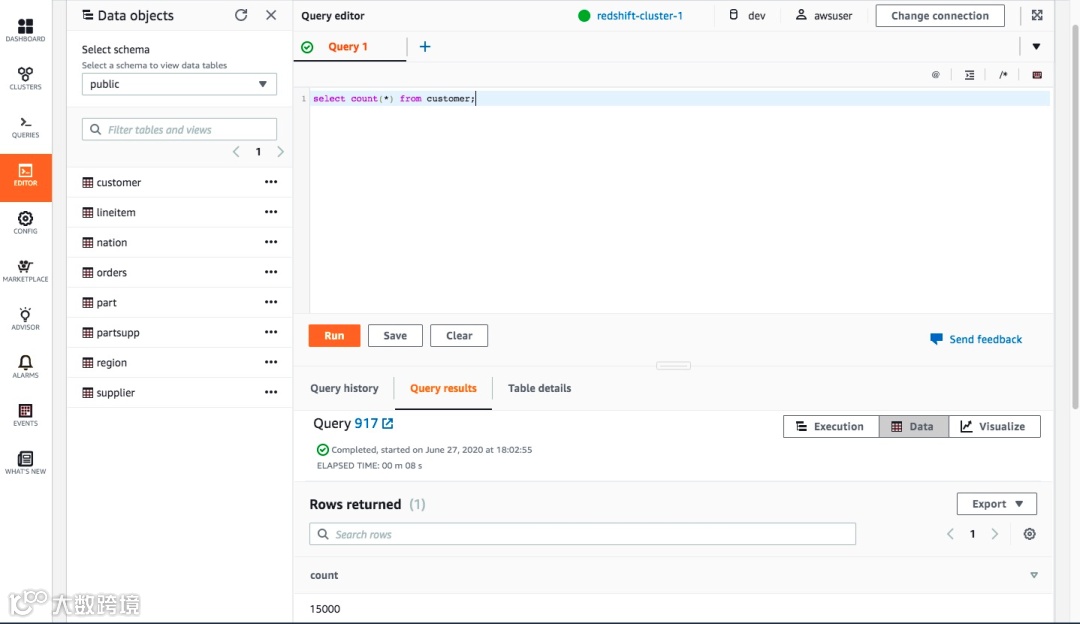The image size is (1080, 624).
Task: Open the Dashboard sidebar icon
Action: click(25, 31)
